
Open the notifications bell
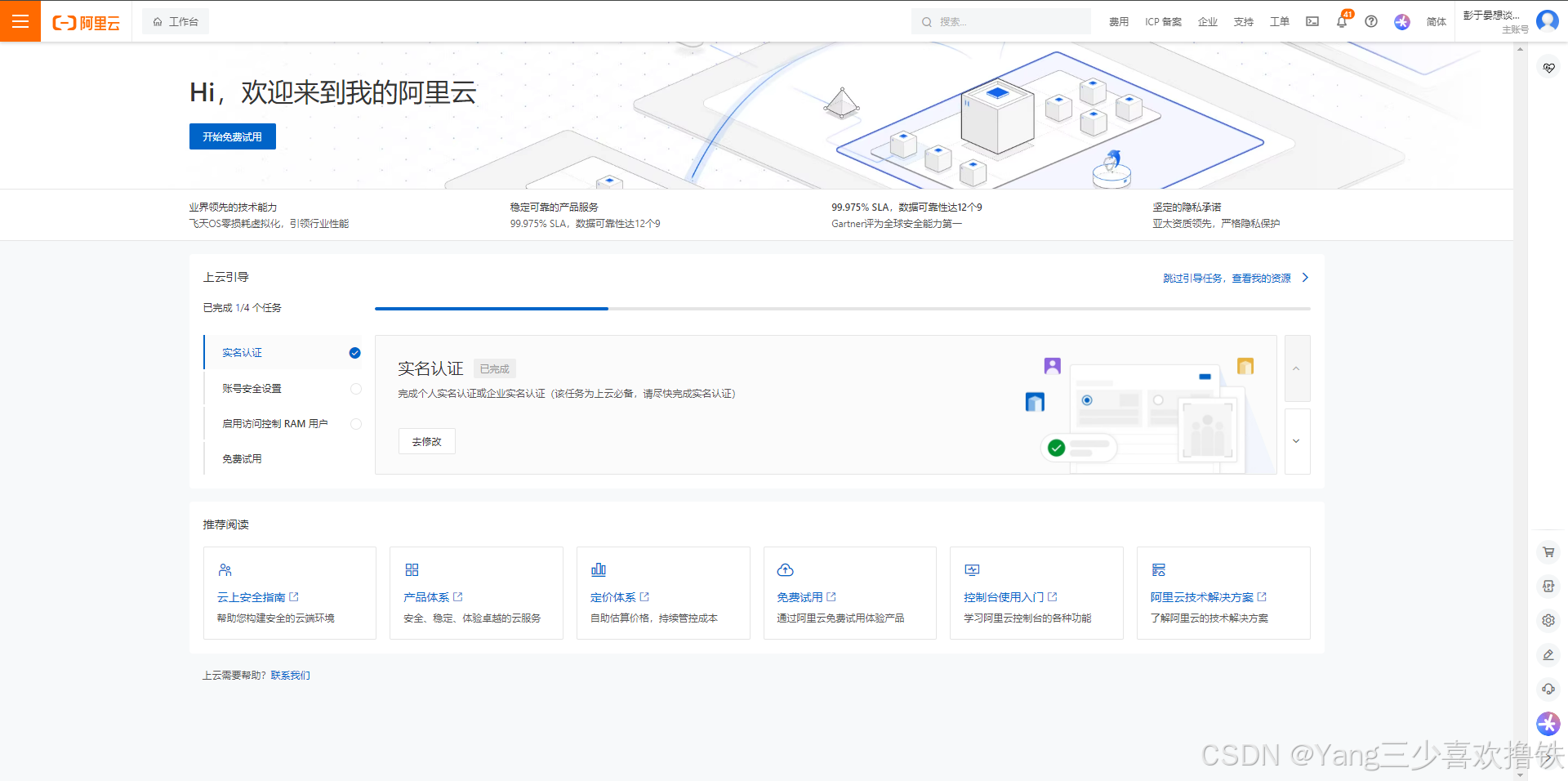[1342, 22]
